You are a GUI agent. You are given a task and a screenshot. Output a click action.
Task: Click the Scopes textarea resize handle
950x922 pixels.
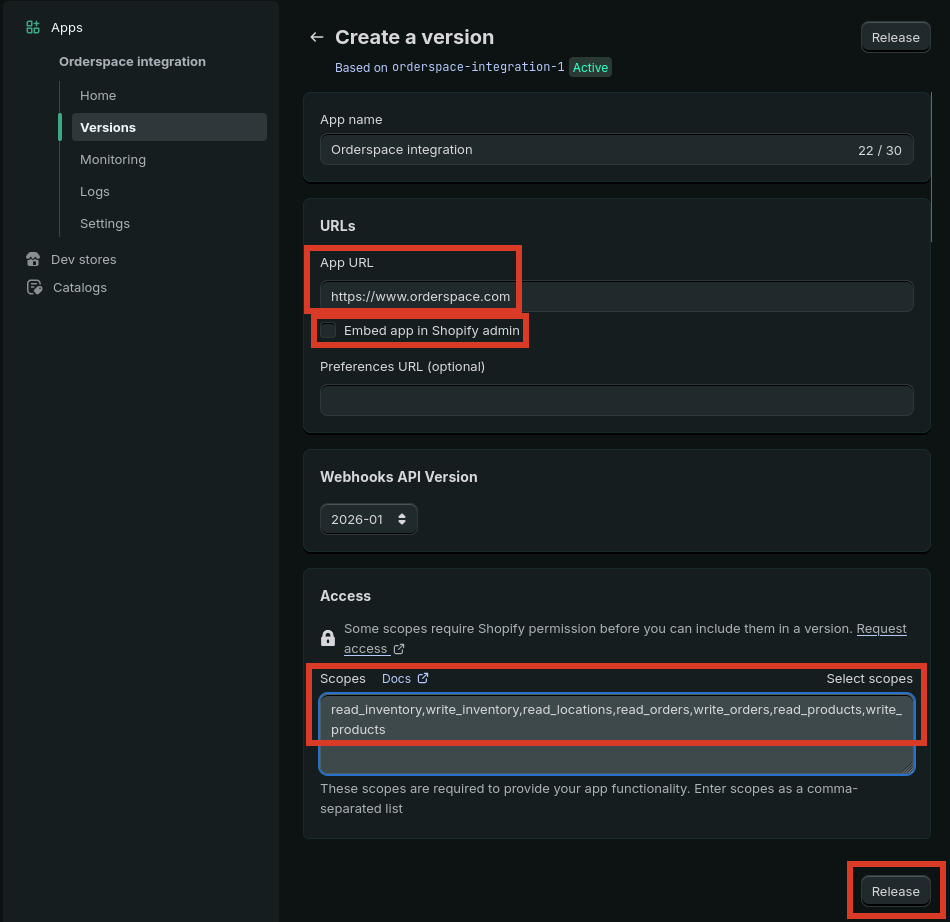tap(907, 768)
